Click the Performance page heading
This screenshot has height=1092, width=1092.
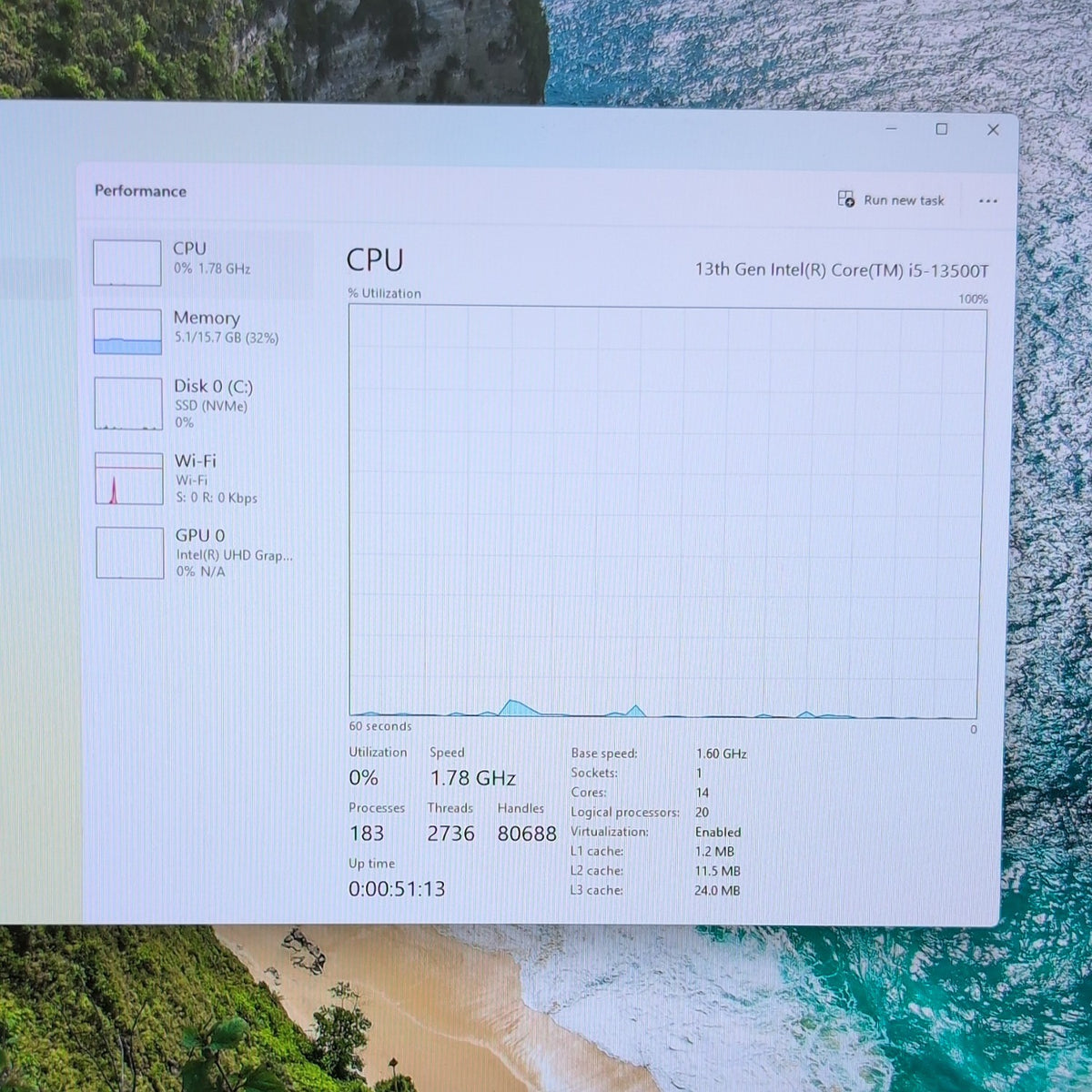pyautogui.click(x=140, y=191)
